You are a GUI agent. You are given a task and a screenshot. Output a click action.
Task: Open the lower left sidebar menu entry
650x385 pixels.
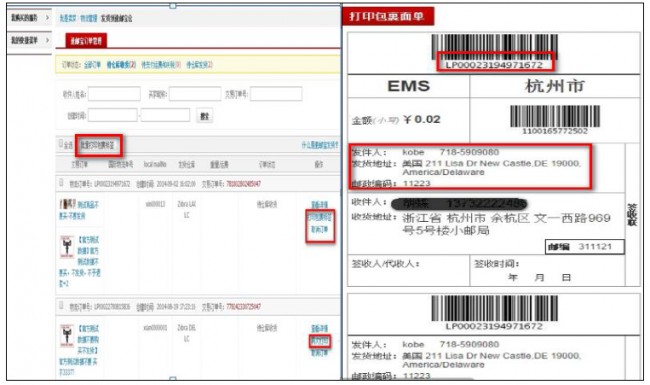tap(24, 40)
